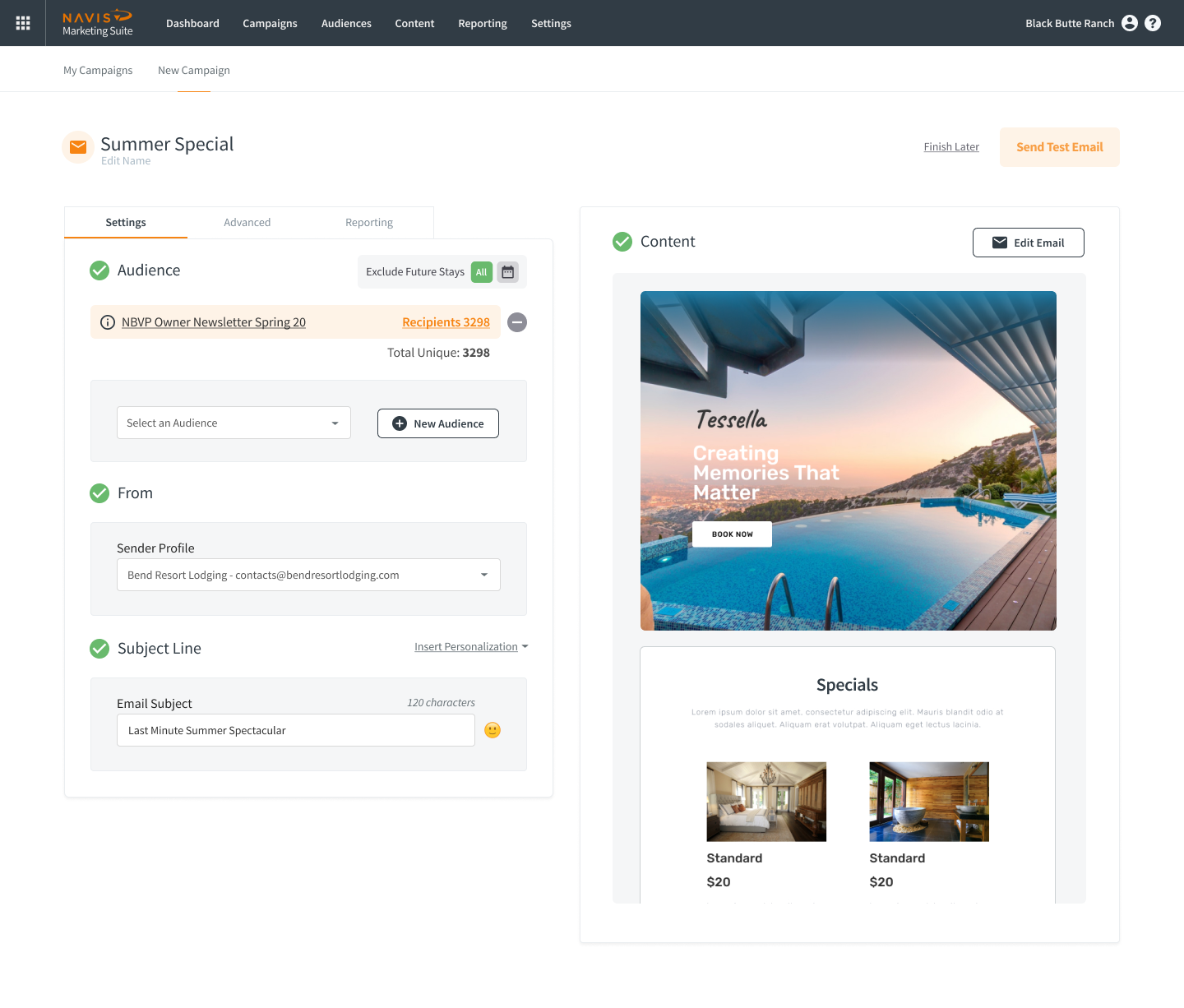Click the info icon beside NBVP newsletter
This screenshot has width=1184, height=1008.
point(108,322)
